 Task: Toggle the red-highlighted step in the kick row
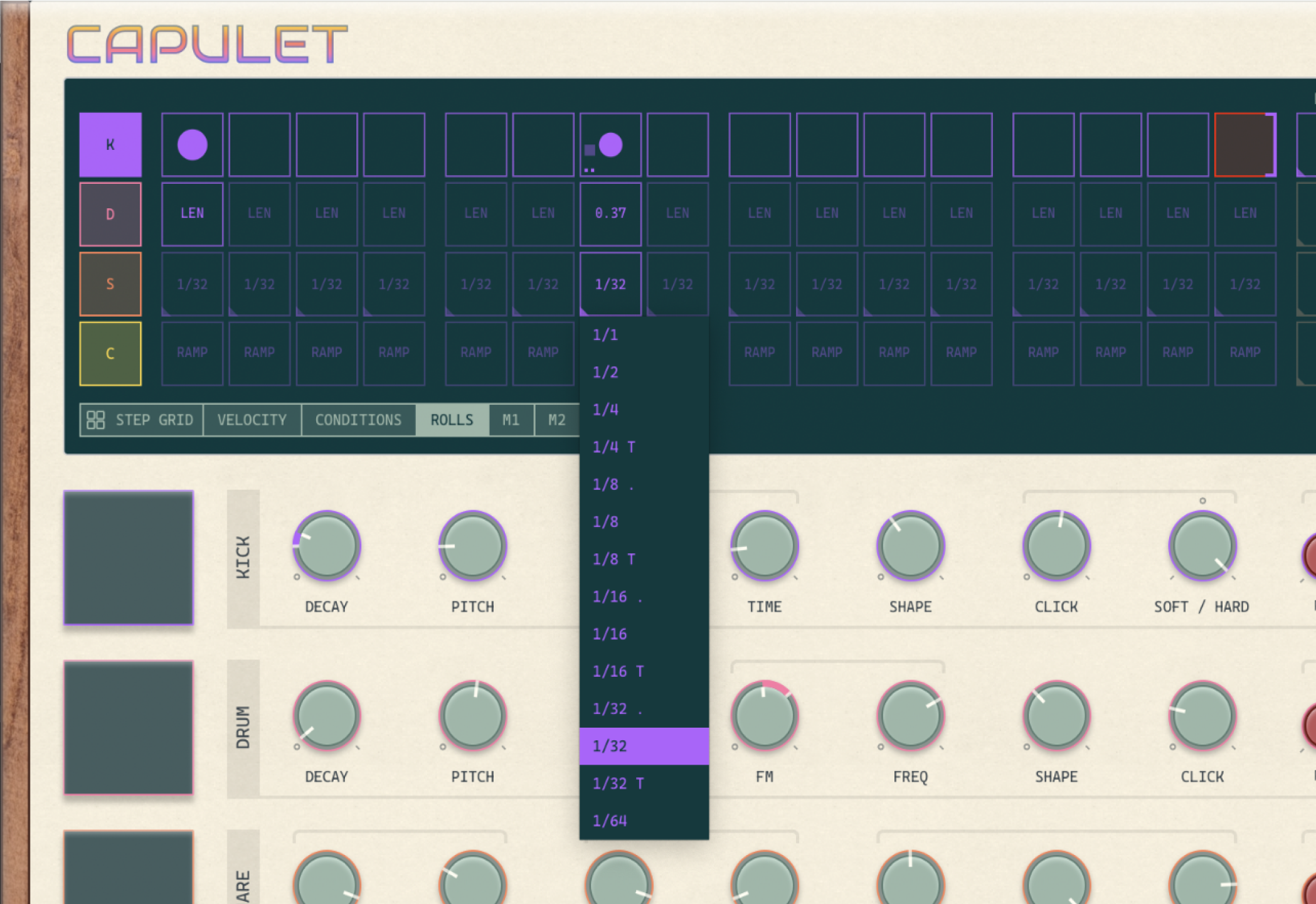coord(1244,144)
